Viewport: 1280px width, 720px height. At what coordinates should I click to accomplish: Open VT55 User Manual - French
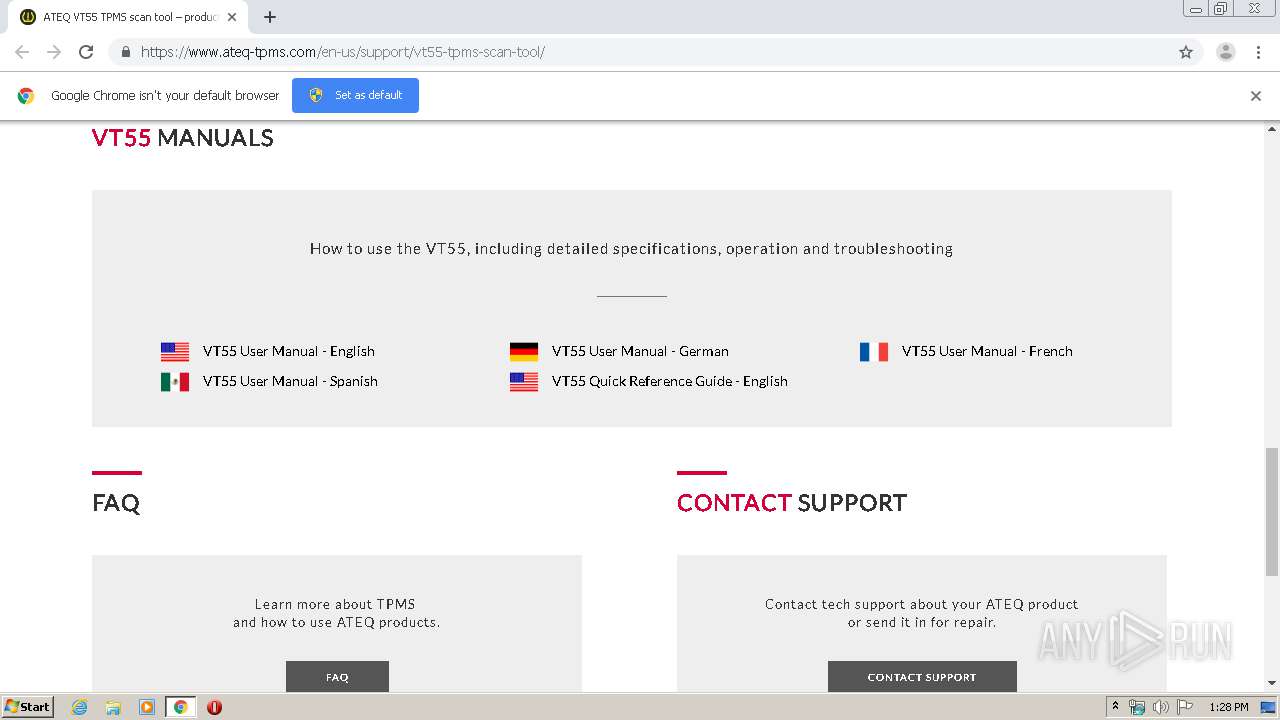click(x=987, y=352)
